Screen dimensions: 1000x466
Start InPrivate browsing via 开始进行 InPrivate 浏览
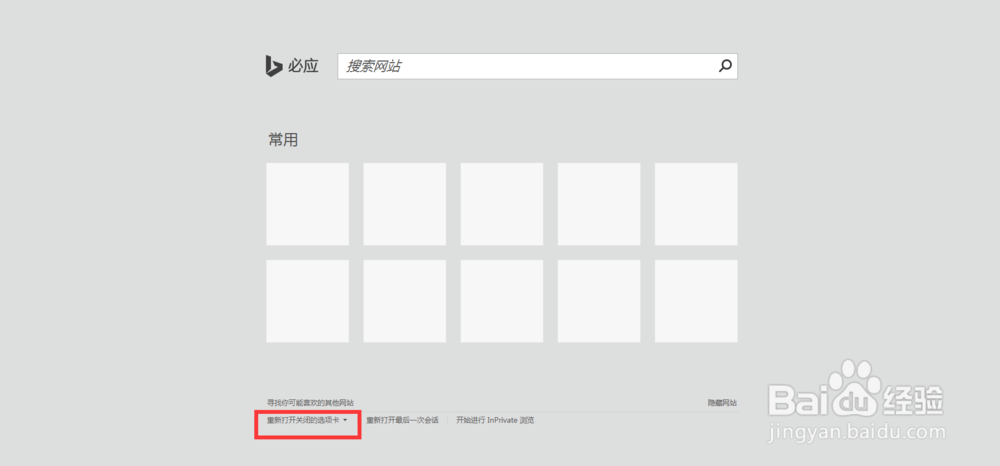point(495,421)
